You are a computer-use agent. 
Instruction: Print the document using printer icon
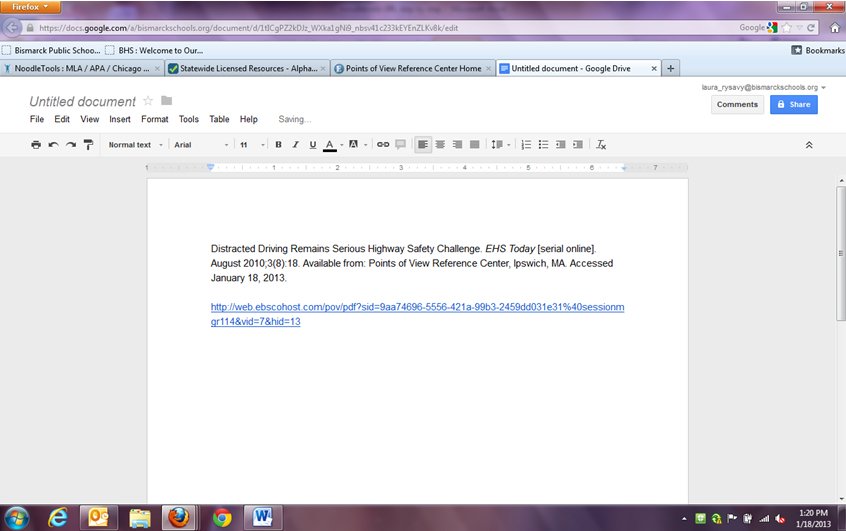36,145
